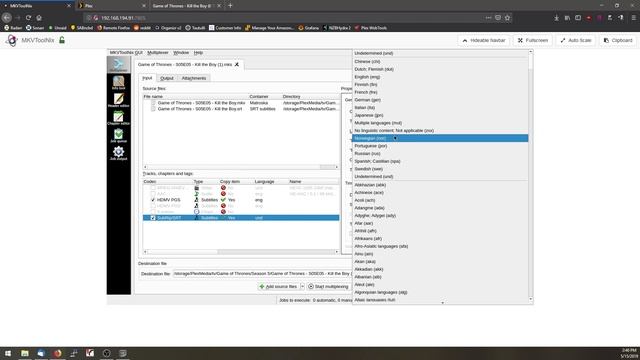Image resolution: width=640 pixels, height=360 pixels.
Task: Open the Plex WebTools bookmark
Action: 371,28
